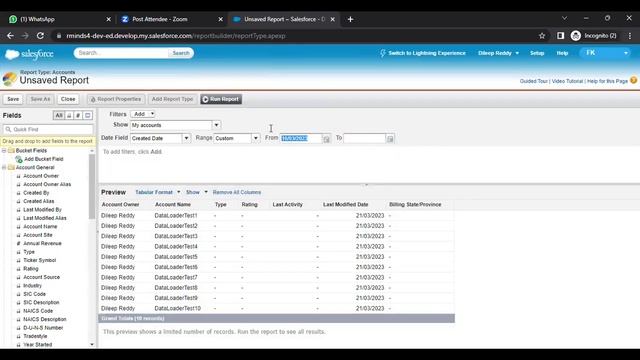The image size is (640, 360).
Task: Open the Guided Tour link
Action: 533,81
